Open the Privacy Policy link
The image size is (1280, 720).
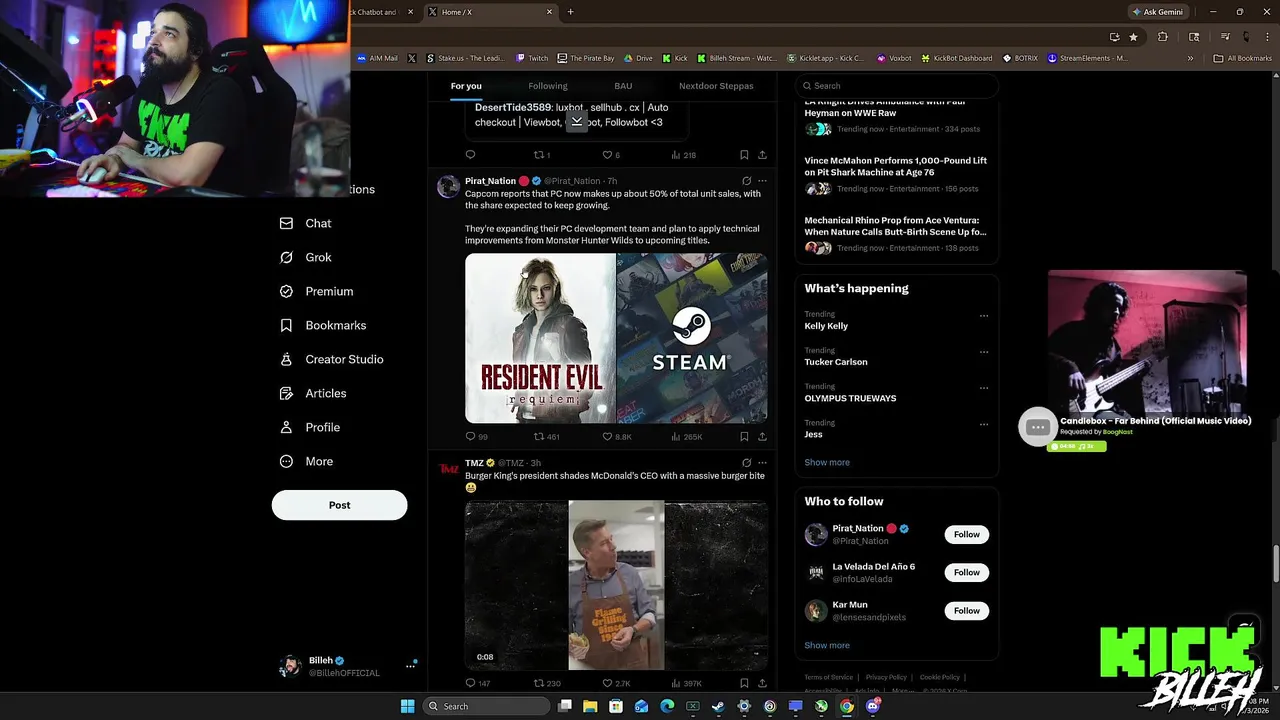886,677
